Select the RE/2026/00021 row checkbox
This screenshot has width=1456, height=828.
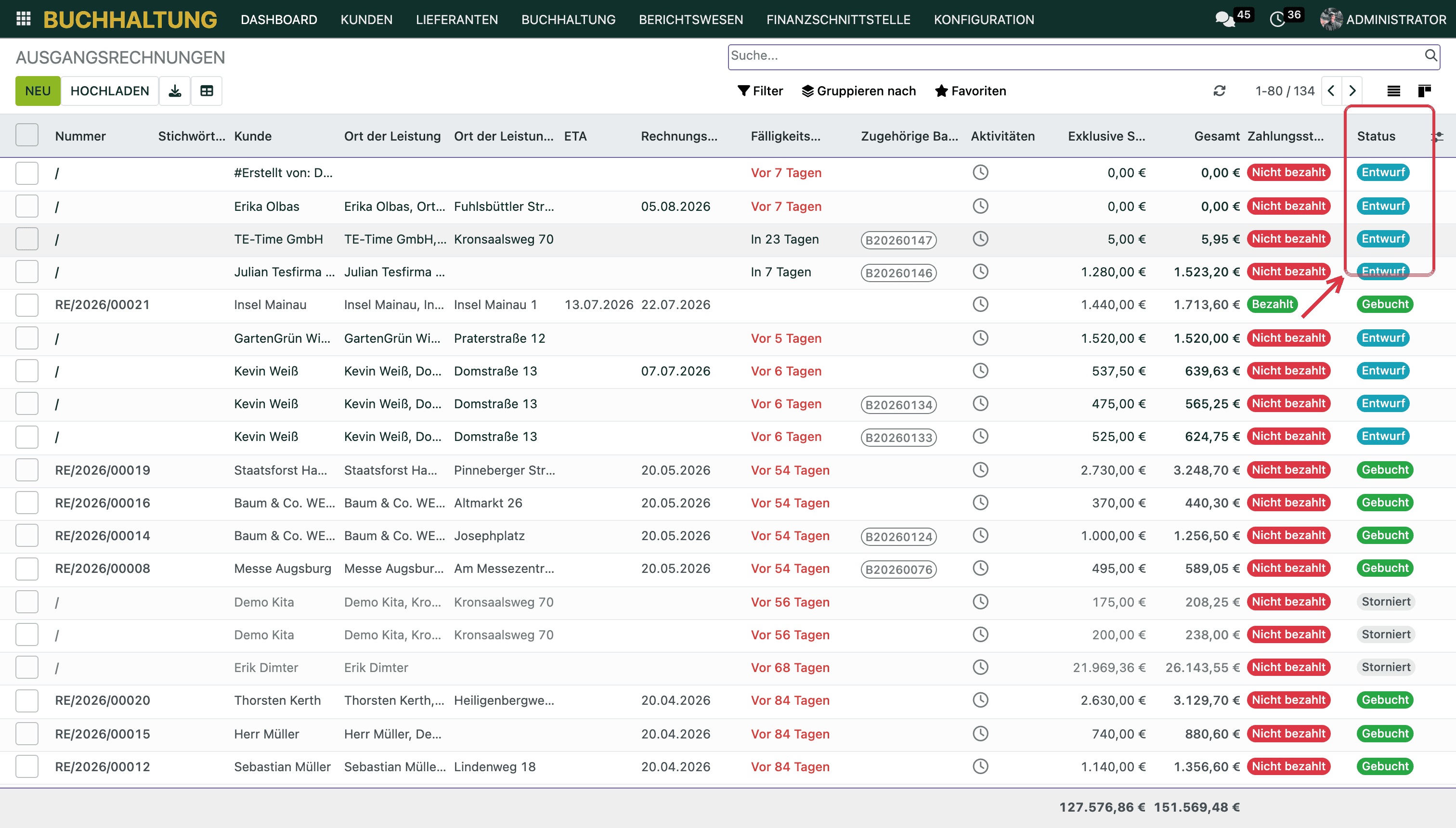click(x=27, y=305)
